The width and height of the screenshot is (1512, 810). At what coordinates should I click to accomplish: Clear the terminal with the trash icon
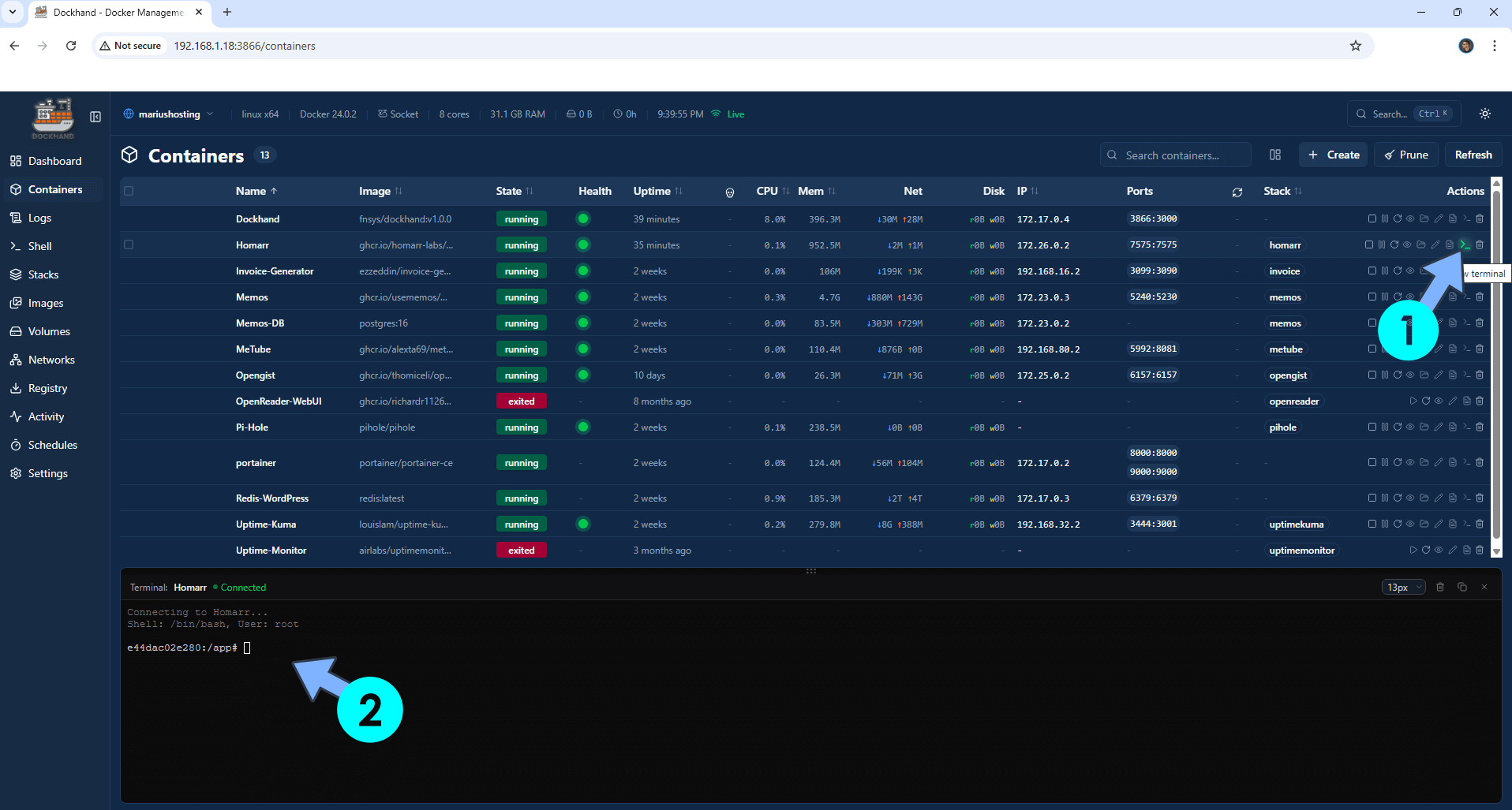(x=1440, y=587)
